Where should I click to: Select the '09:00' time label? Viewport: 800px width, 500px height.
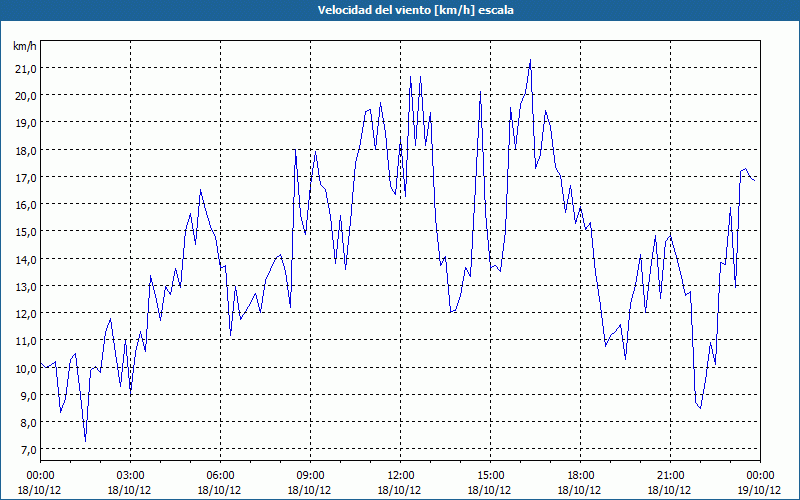point(310,476)
